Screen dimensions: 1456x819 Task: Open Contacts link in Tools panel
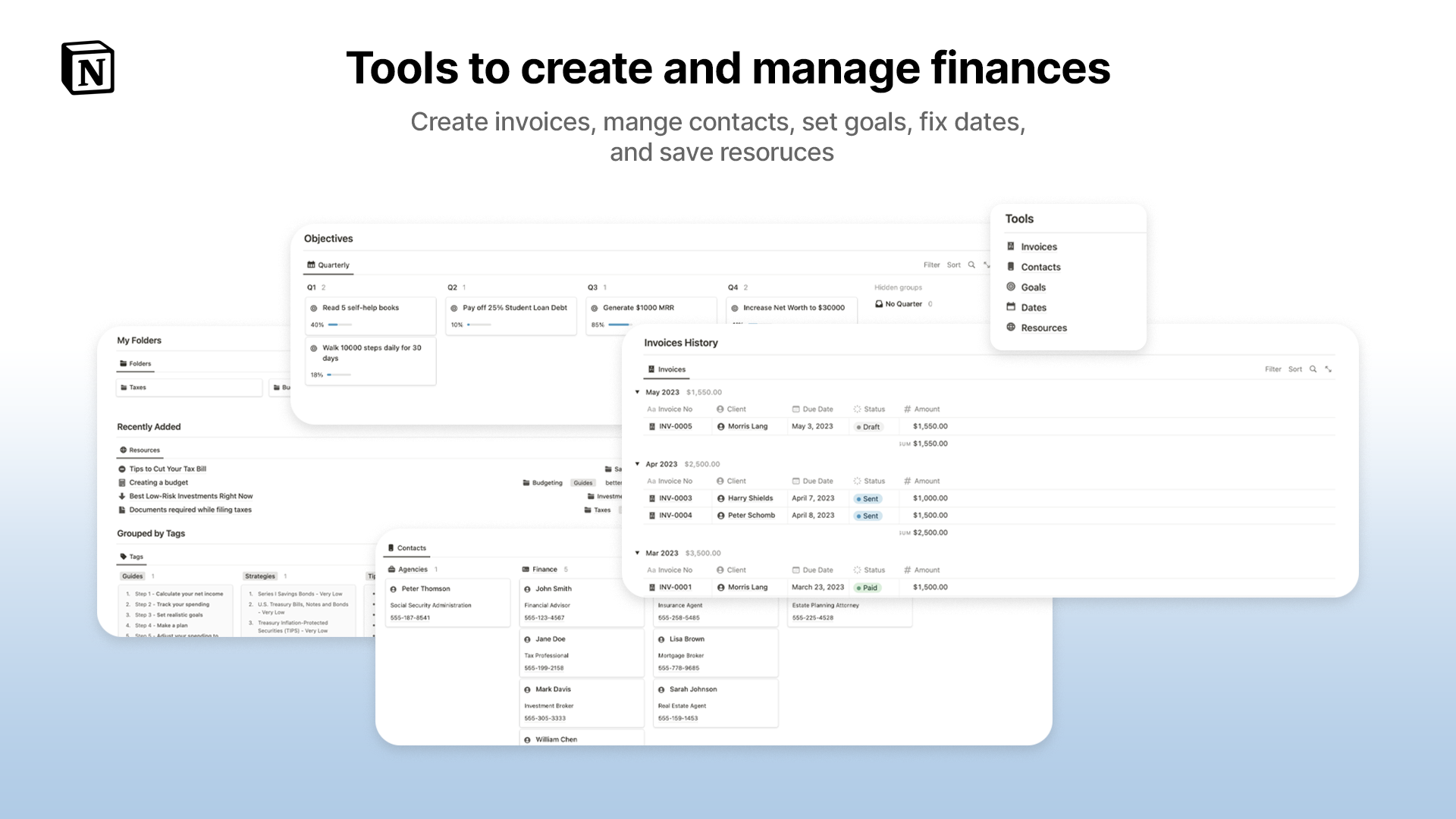[1040, 267]
